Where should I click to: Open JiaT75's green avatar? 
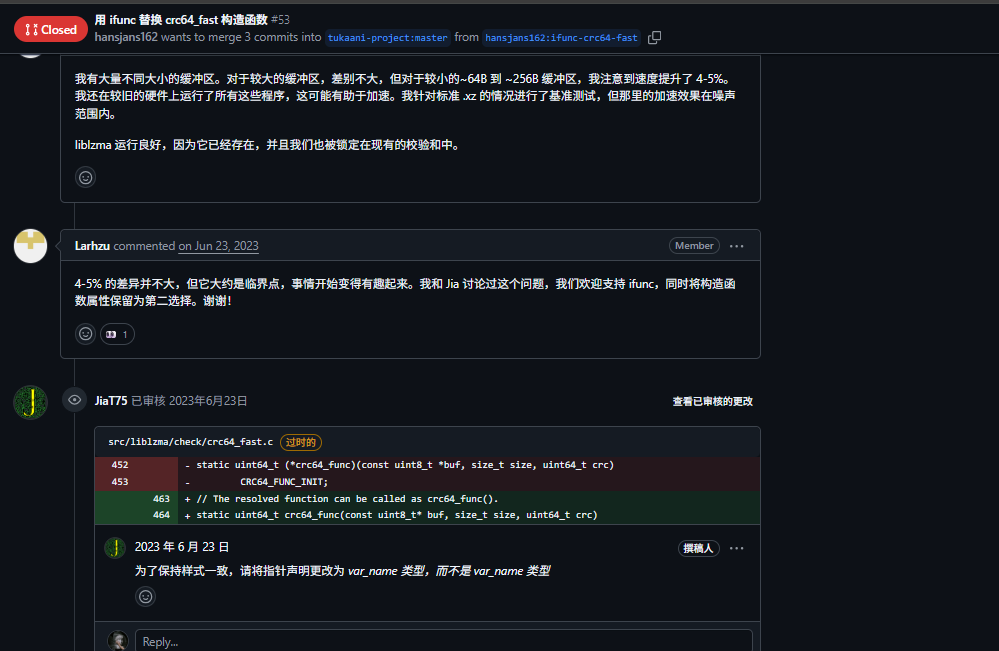(x=30, y=402)
